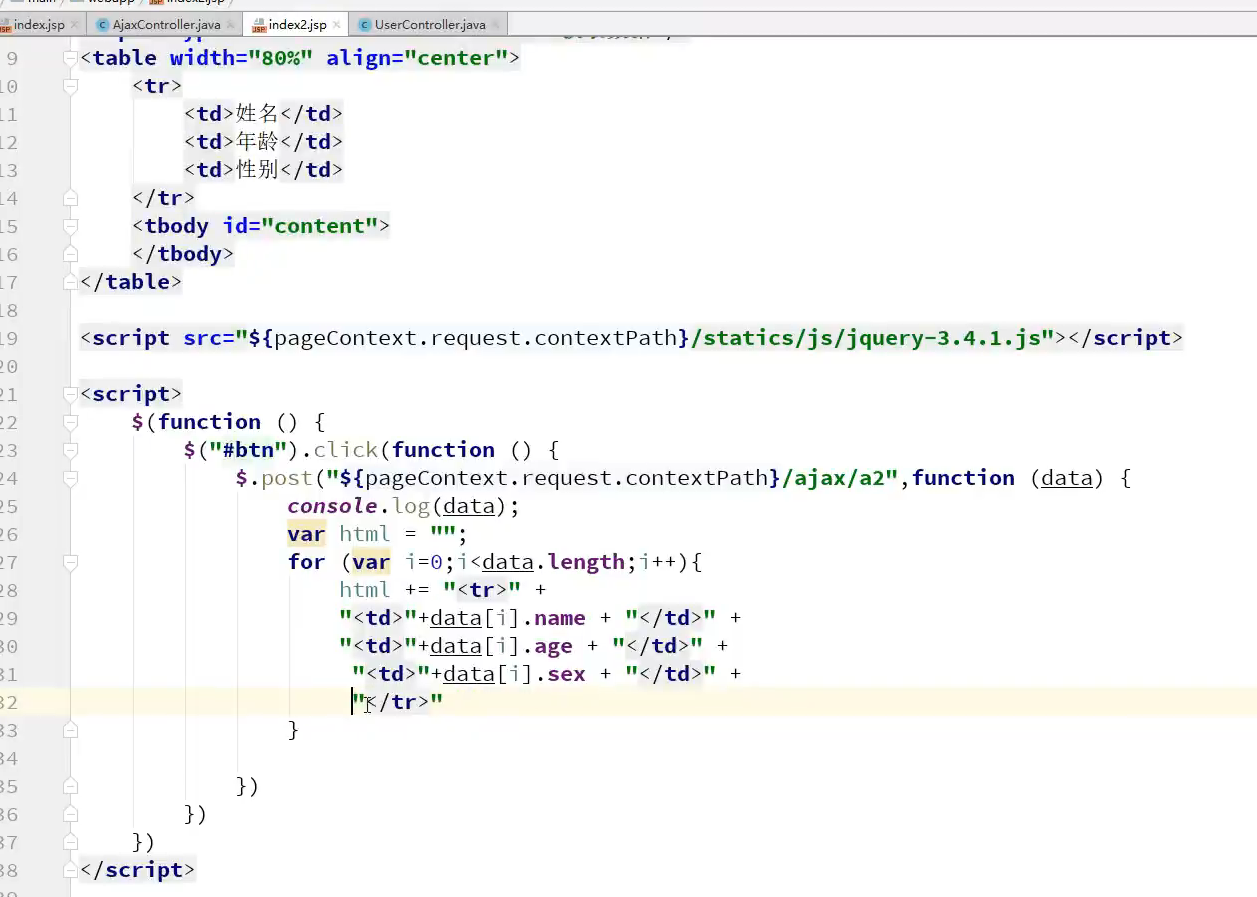The height and width of the screenshot is (897, 1257).
Task: Click the "80%" width attribute value
Action: click(281, 58)
